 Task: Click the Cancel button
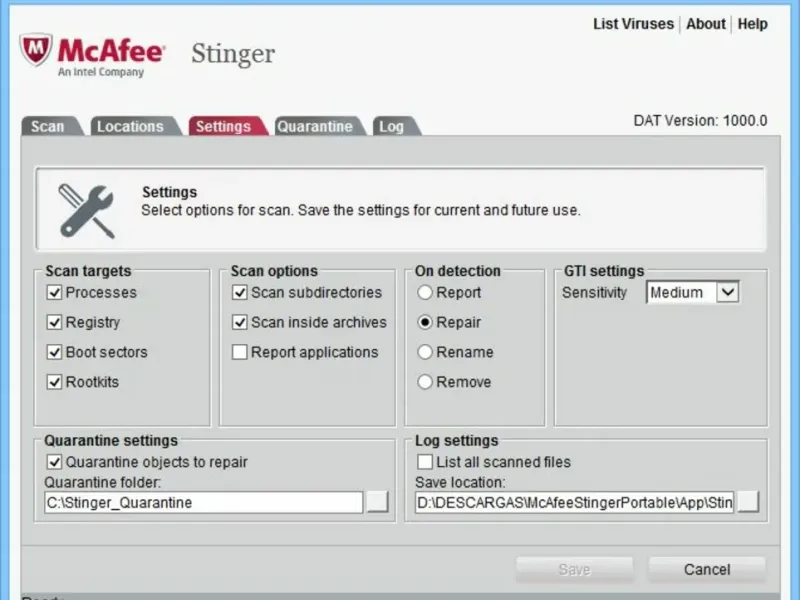click(707, 569)
